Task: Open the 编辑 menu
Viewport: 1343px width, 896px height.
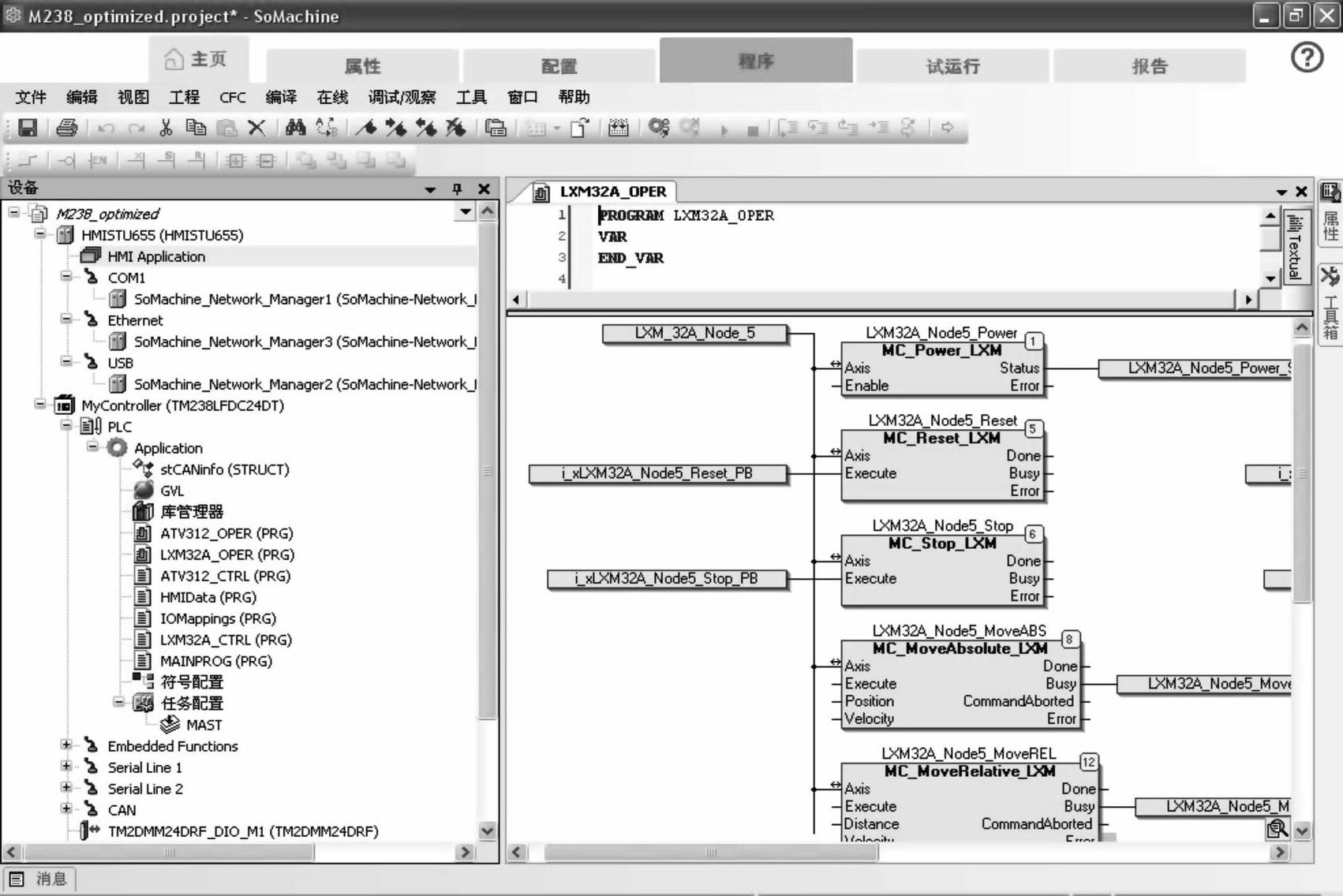Action: pos(82,97)
